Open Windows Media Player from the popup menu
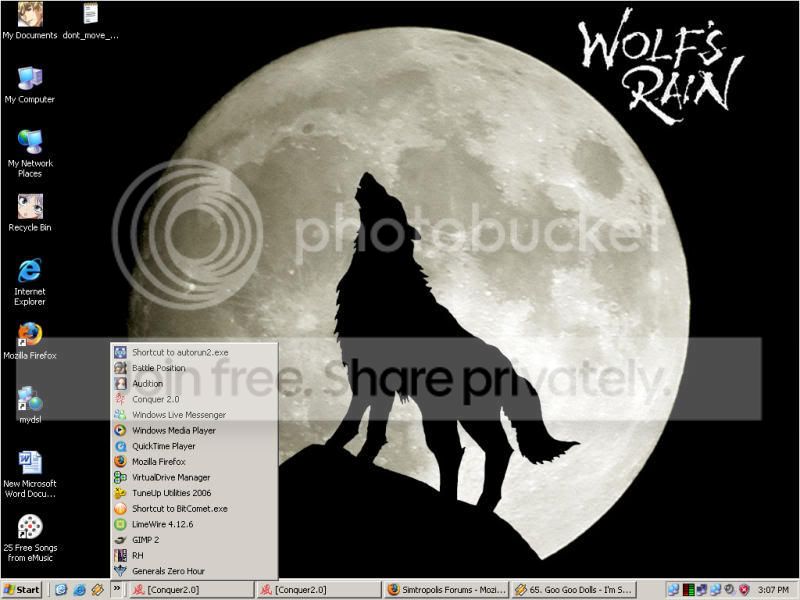This screenshot has width=800, height=600. (x=194, y=431)
